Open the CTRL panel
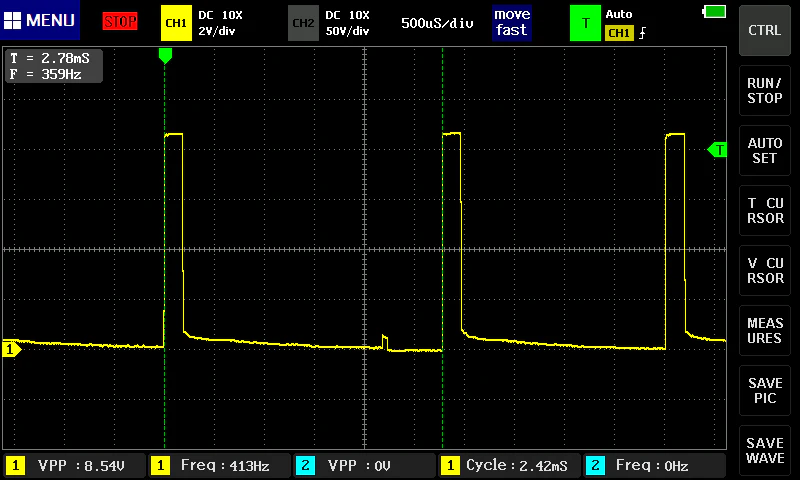Image resolution: width=800 pixels, height=480 pixels. 764,30
